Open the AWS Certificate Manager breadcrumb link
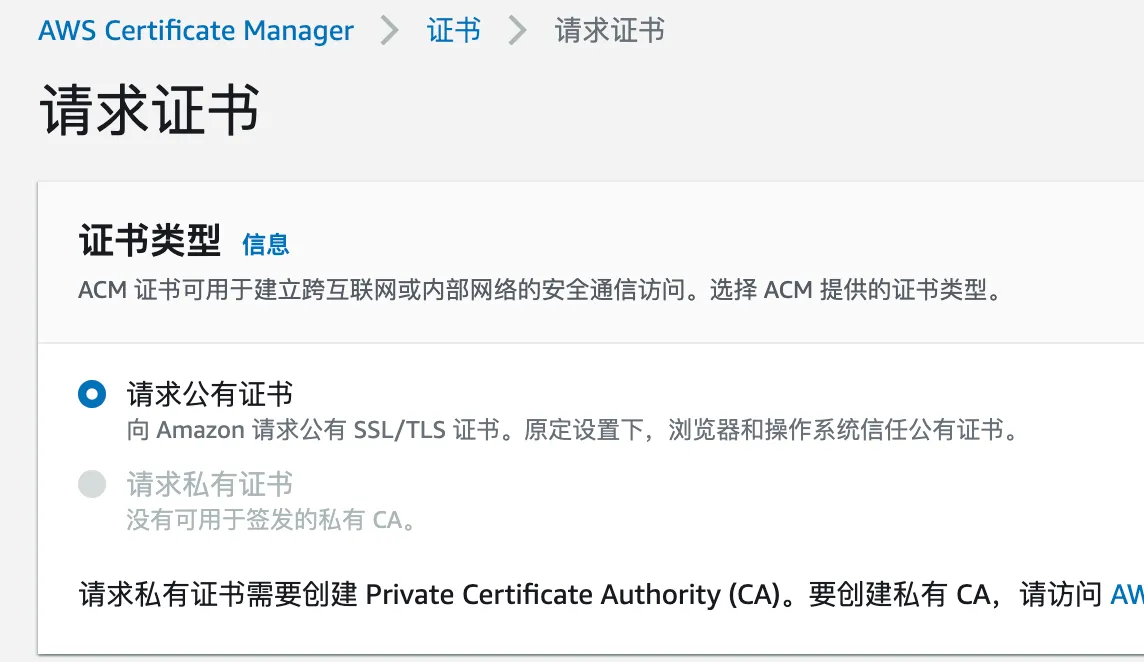The image size is (1144, 662). [195, 31]
